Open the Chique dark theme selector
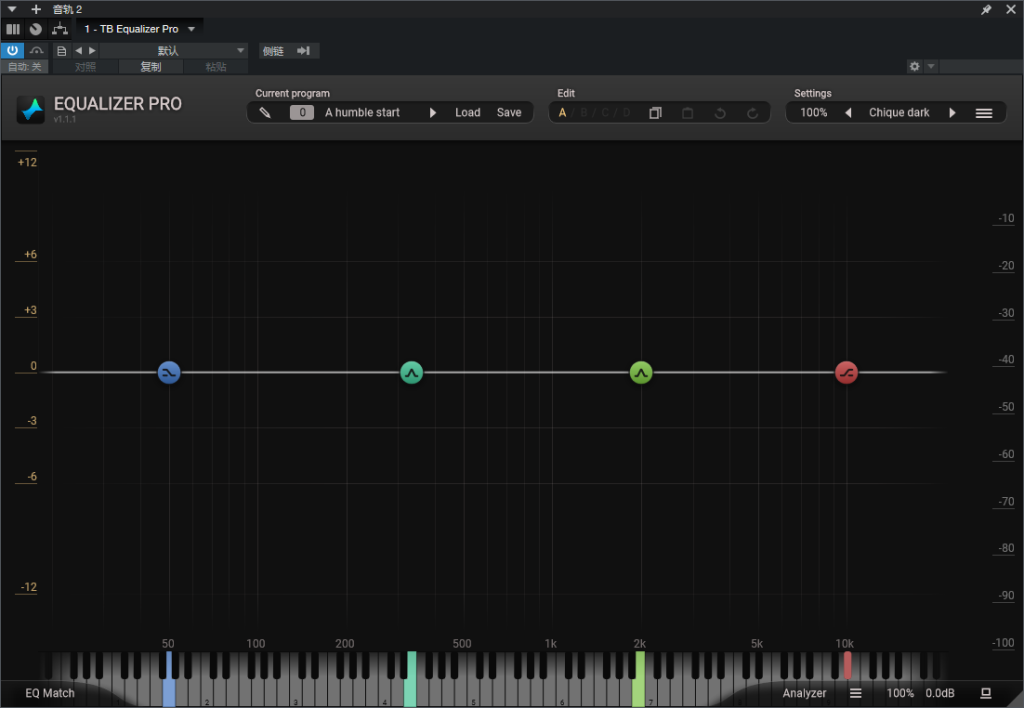1024x708 pixels. coord(899,112)
